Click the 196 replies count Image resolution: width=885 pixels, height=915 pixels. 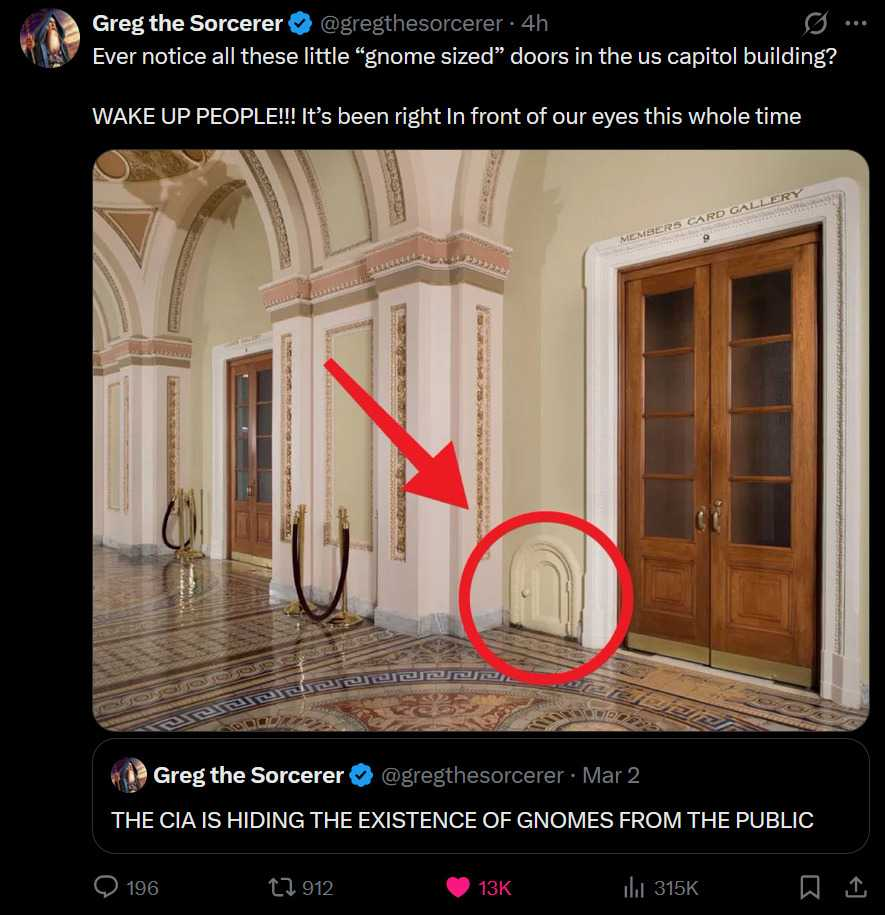pos(142,888)
